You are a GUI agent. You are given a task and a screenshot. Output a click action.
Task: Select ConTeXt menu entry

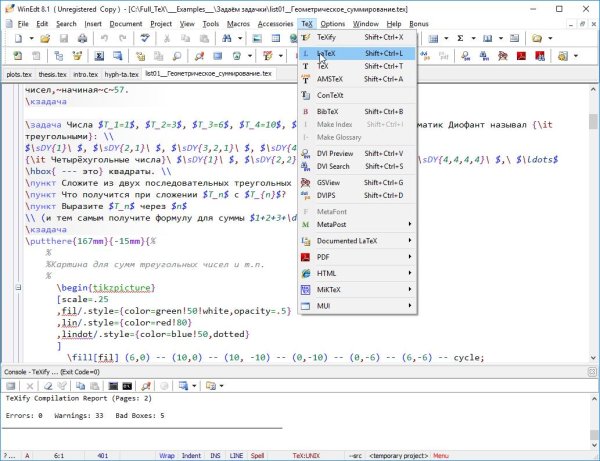(357, 95)
